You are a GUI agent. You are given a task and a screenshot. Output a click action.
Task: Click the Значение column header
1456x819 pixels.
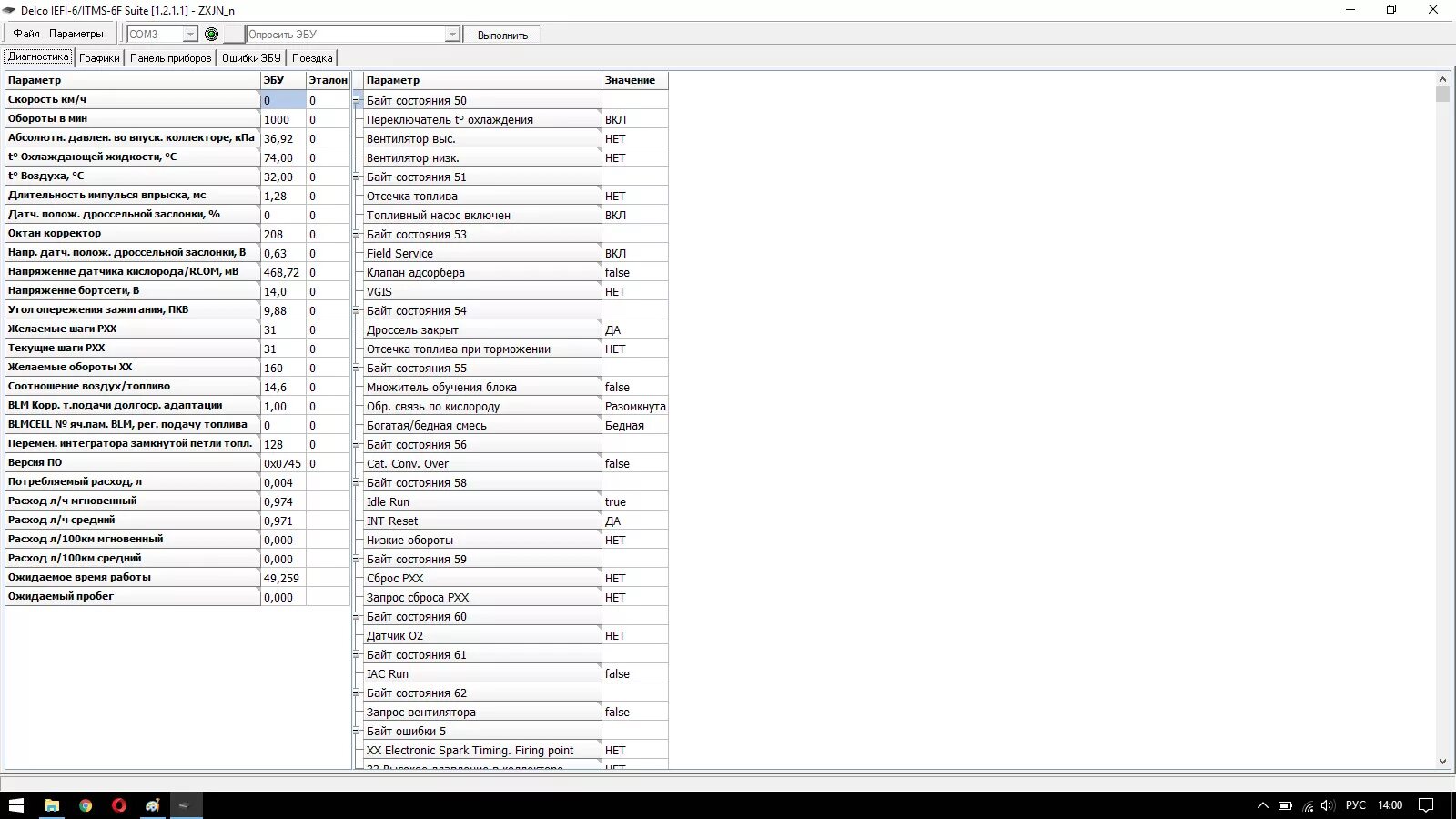pos(634,80)
